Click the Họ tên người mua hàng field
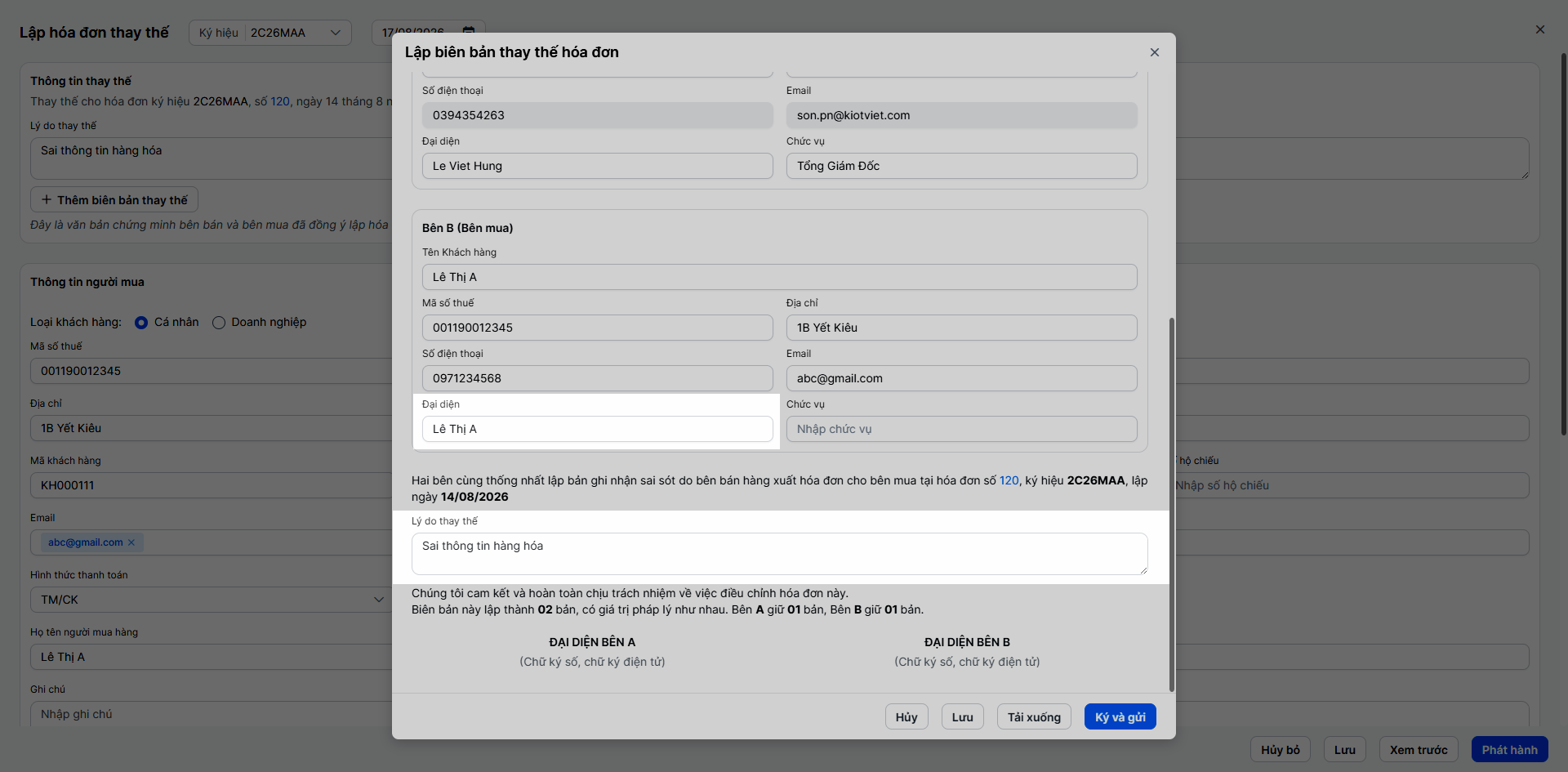 pos(212,657)
